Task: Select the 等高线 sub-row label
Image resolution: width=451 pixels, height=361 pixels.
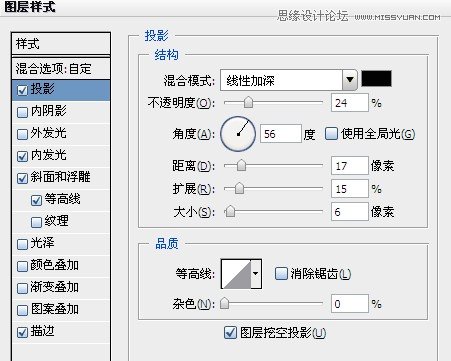Action: point(63,199)
